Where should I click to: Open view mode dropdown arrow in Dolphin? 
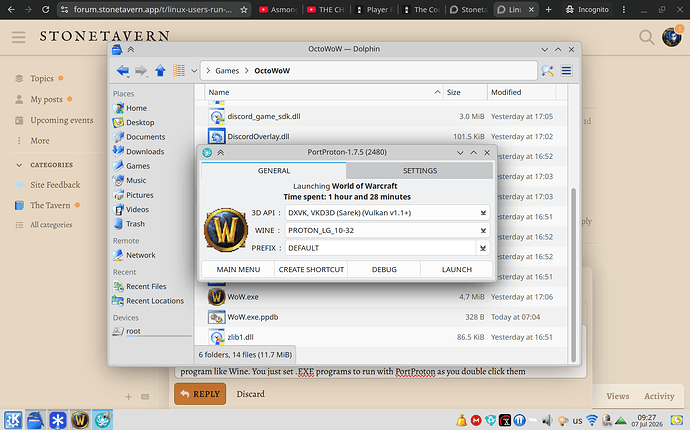194,71
